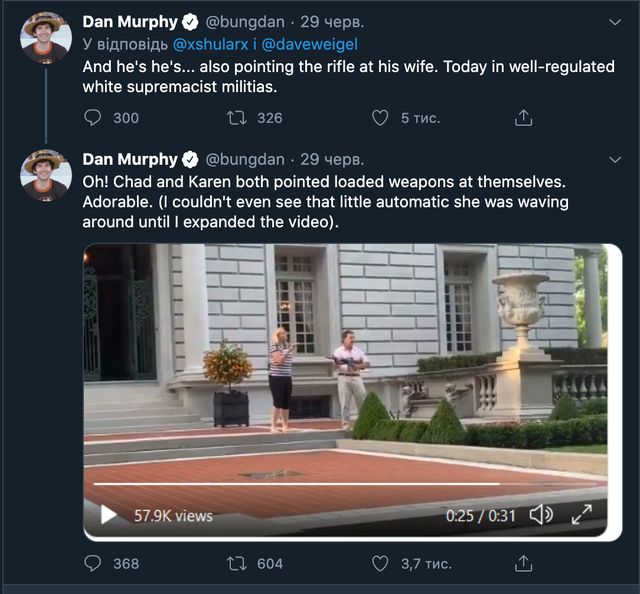Open the @xshularx profile mention
640x594 pixels.
pos(211,44)
